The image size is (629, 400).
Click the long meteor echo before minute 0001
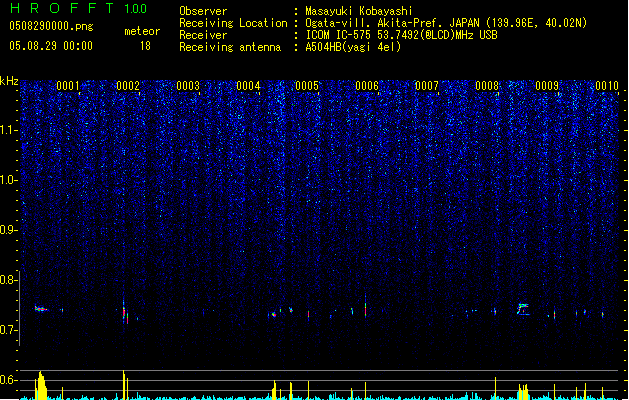click(41, 309)
